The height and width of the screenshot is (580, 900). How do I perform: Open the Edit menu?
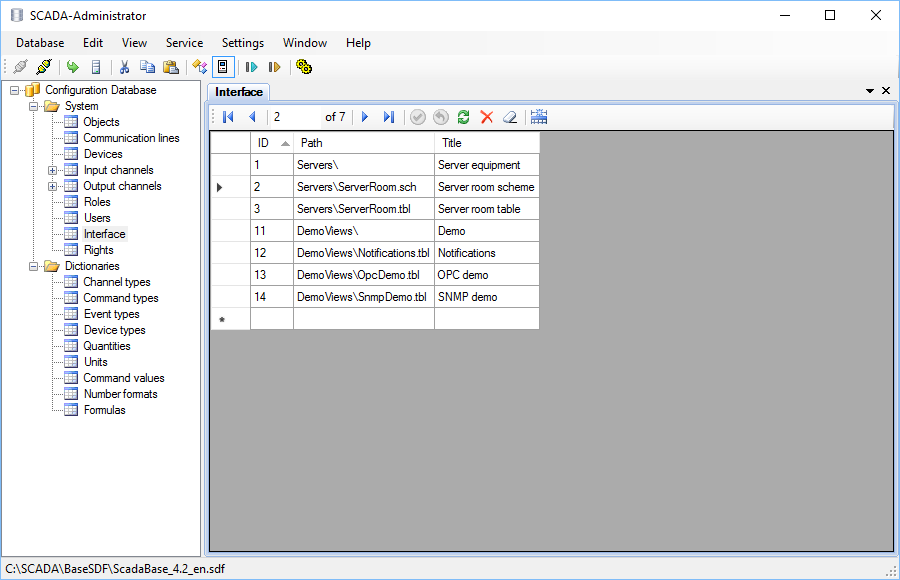click(x=93, y=43)
